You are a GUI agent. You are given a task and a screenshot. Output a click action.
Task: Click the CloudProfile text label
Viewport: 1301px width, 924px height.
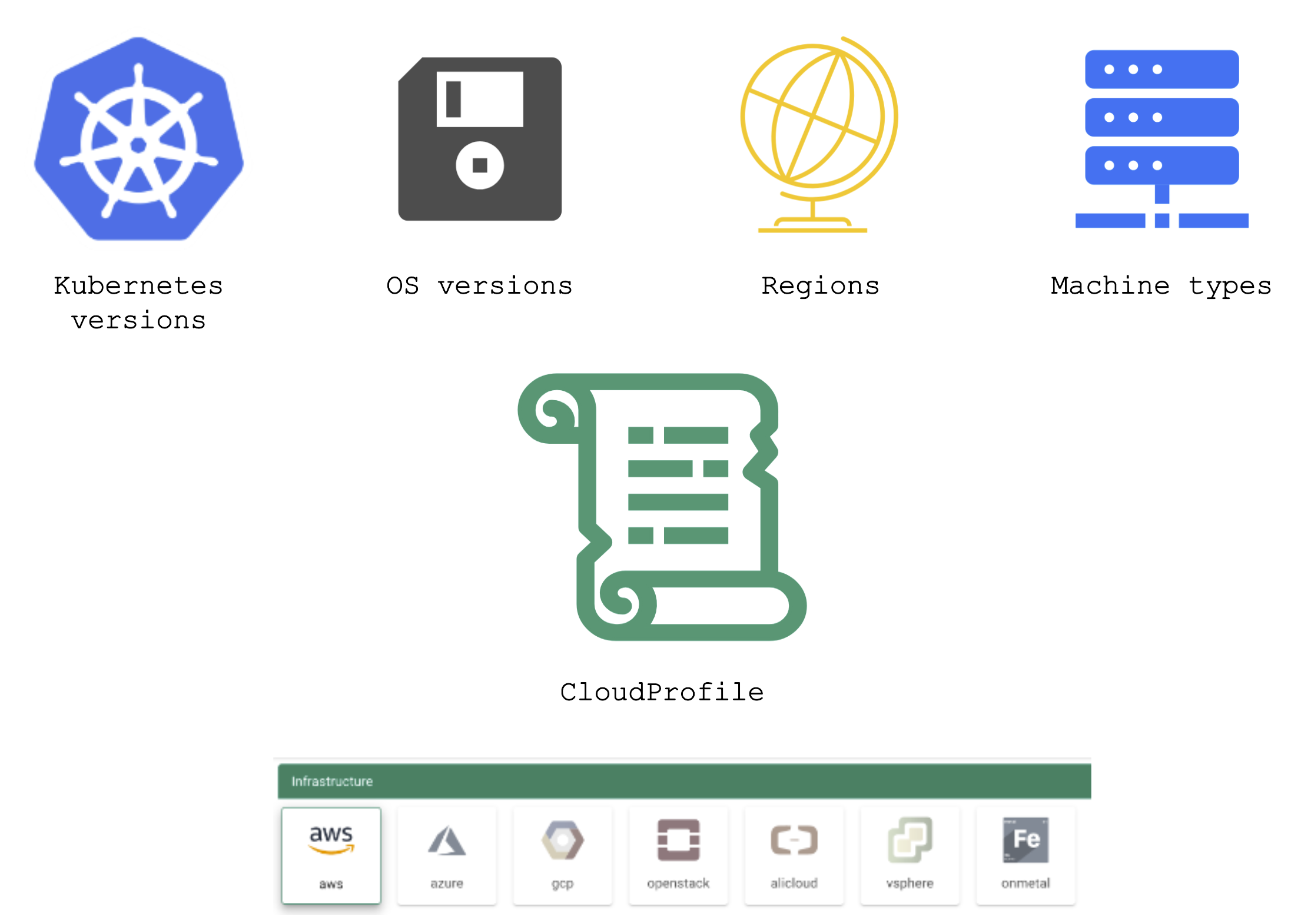[662, 692]
